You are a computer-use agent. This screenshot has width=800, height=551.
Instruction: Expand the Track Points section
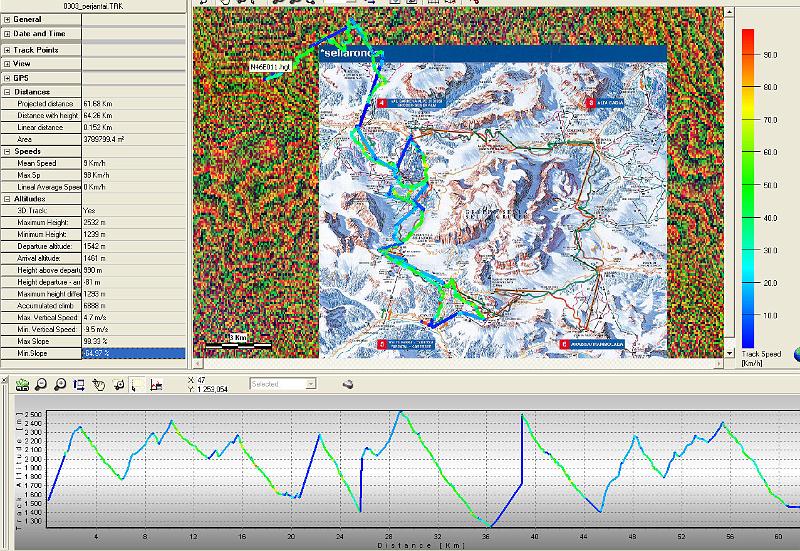7,50
